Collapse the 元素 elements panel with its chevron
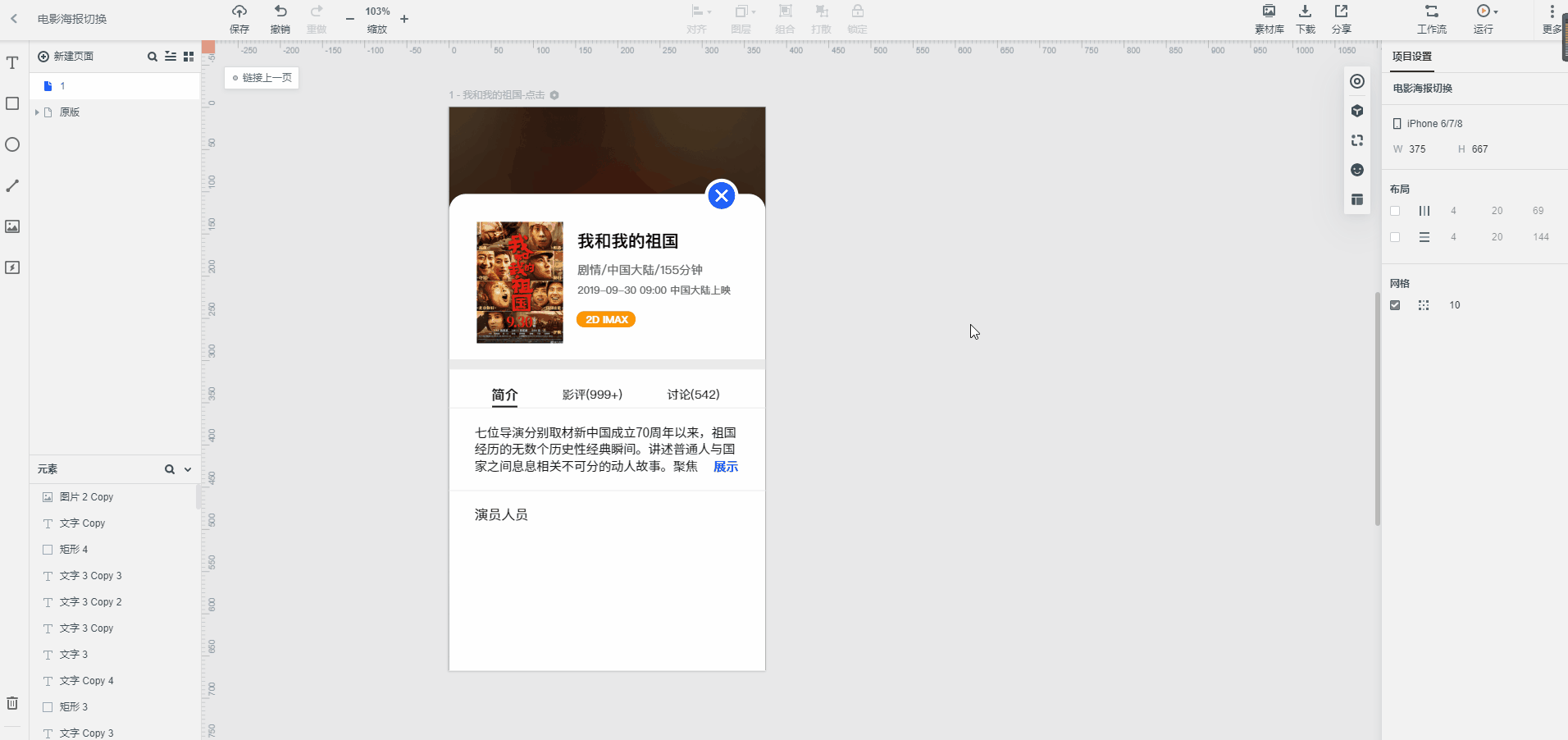 188,469
